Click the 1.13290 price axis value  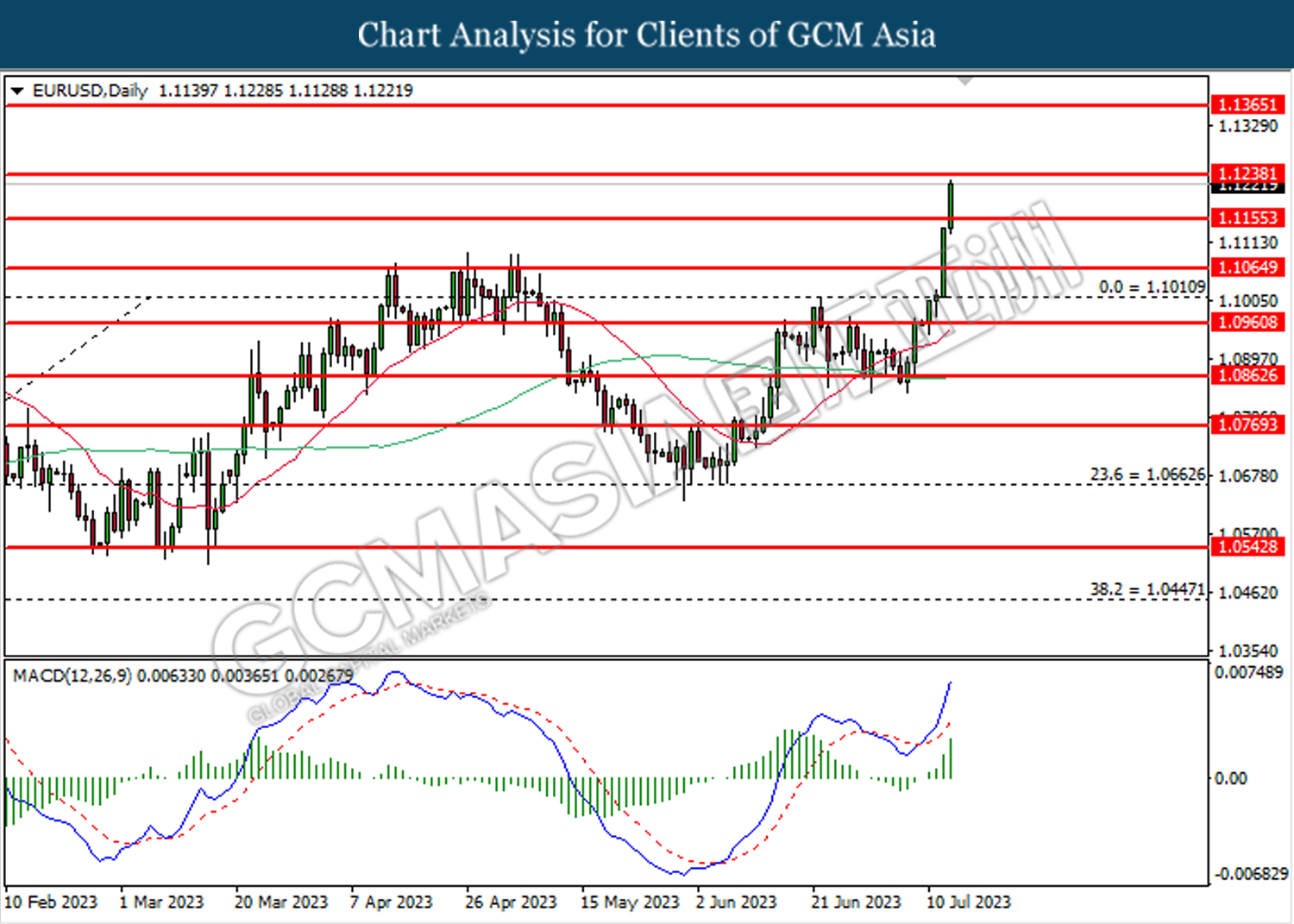[x=1247, y=126]
